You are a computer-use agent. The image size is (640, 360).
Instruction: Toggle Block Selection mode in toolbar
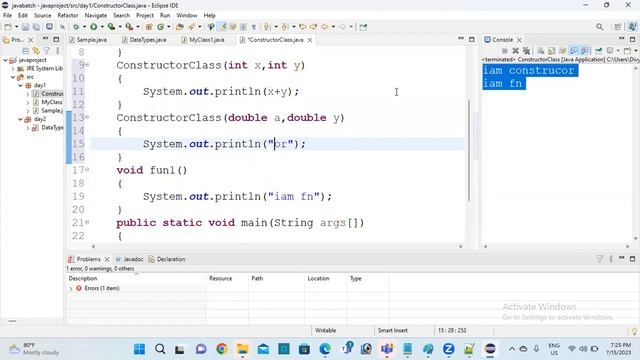(243, 27)
